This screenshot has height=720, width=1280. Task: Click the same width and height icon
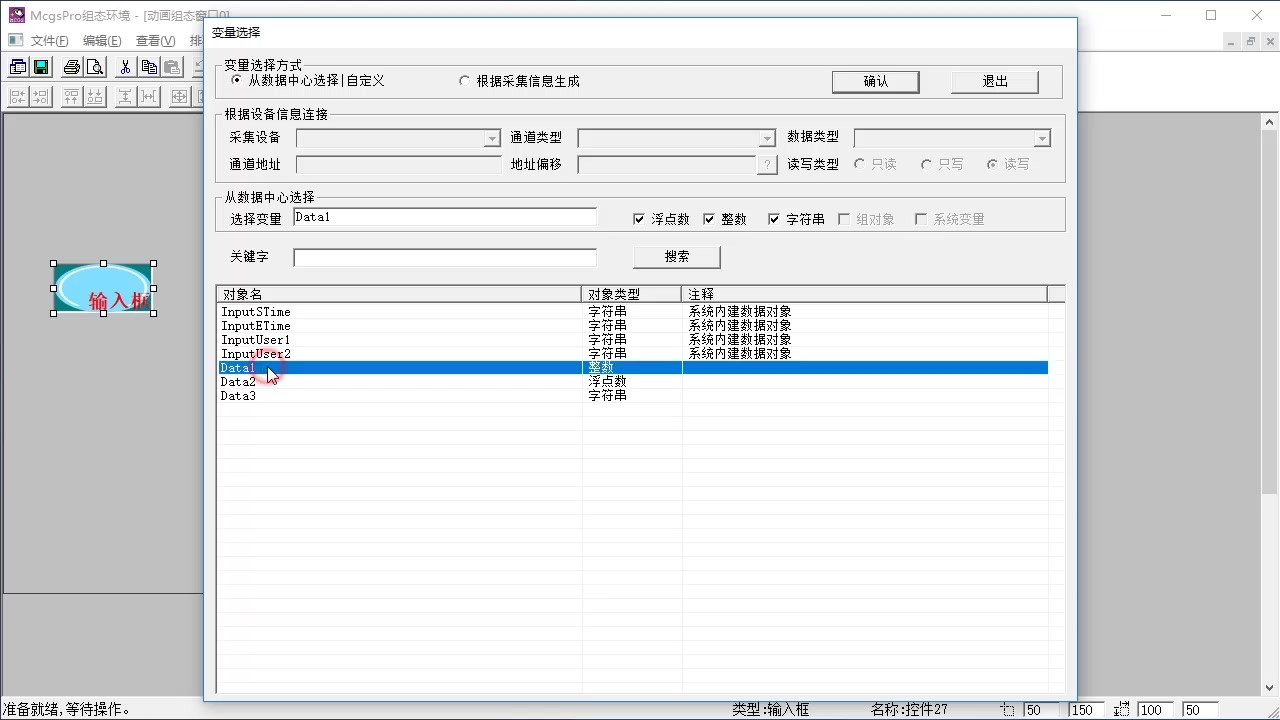[179, 96]
